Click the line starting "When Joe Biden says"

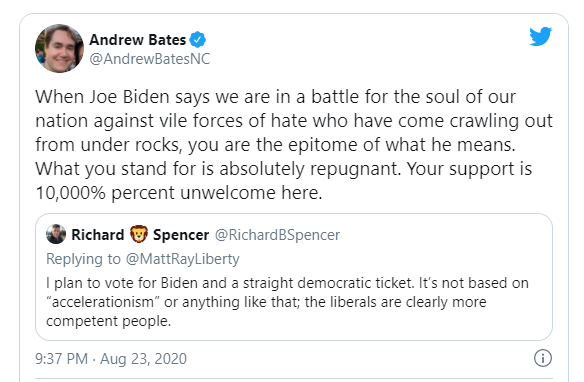click(x=276, y=97)
